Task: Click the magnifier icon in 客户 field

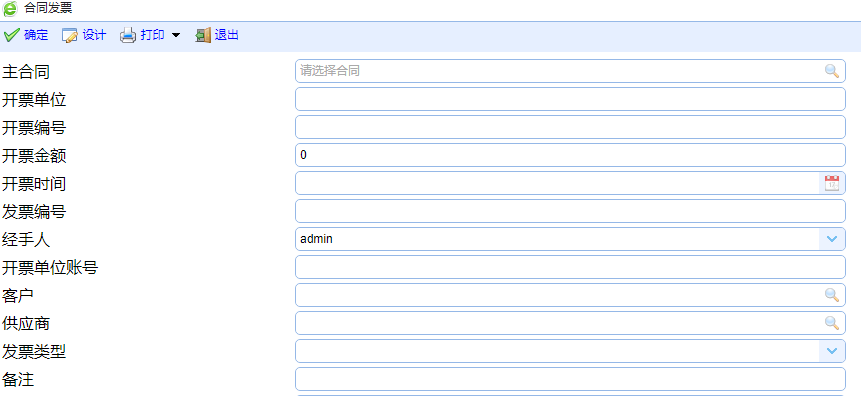Action: click(x=832, y=295)
